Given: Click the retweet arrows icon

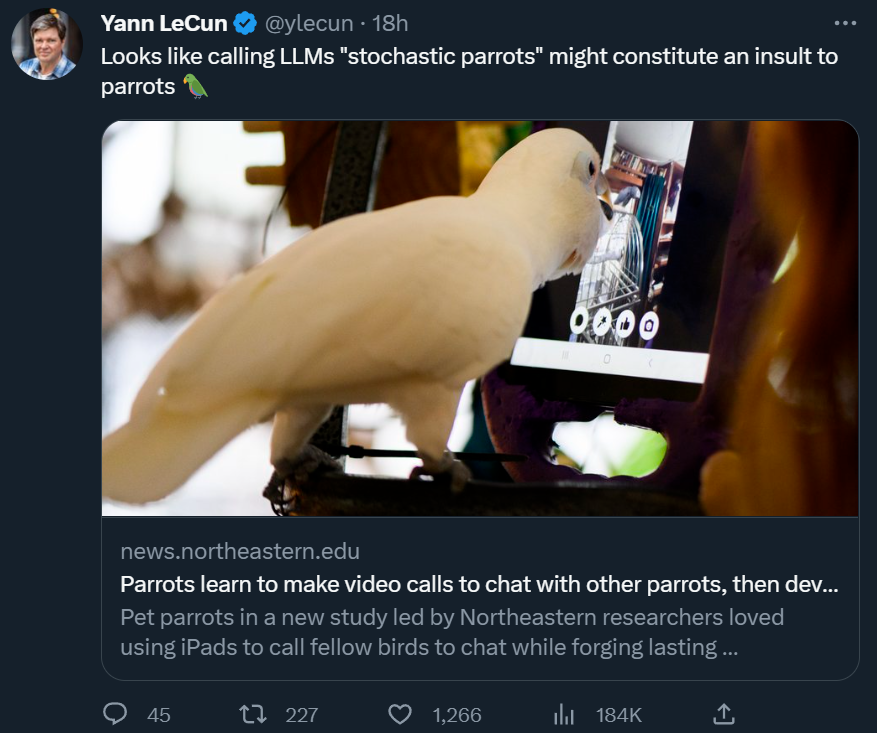Looking at the screenshot, I should tap(252, 715).
